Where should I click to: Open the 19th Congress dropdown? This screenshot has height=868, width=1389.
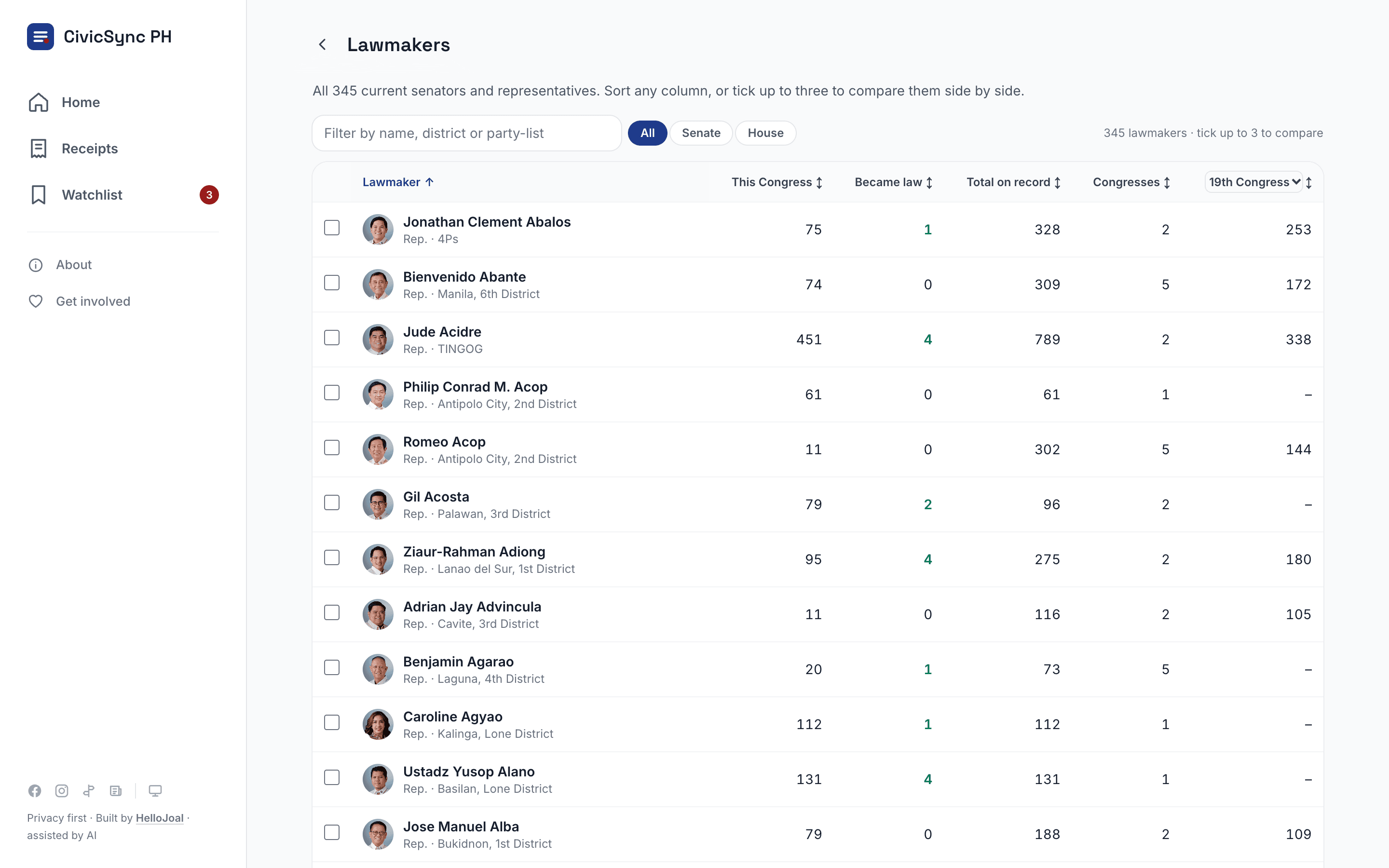[x=1254, y=182]
